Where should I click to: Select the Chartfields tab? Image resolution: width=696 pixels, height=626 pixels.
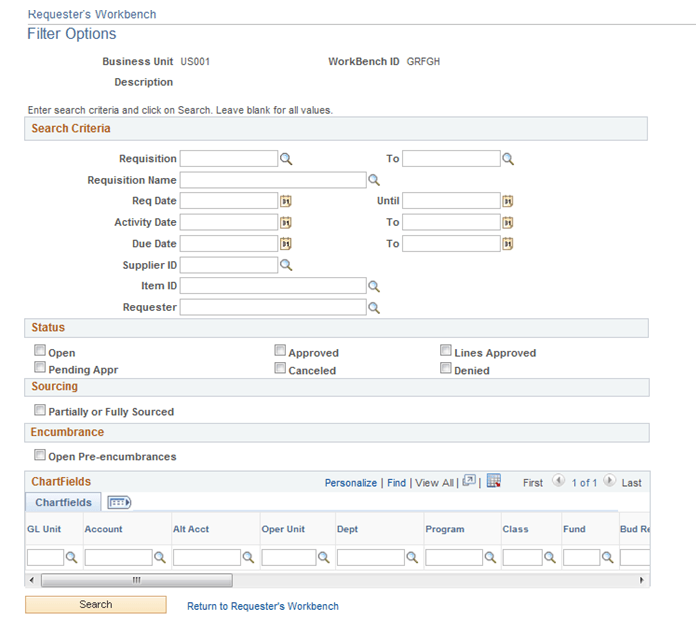63,503
